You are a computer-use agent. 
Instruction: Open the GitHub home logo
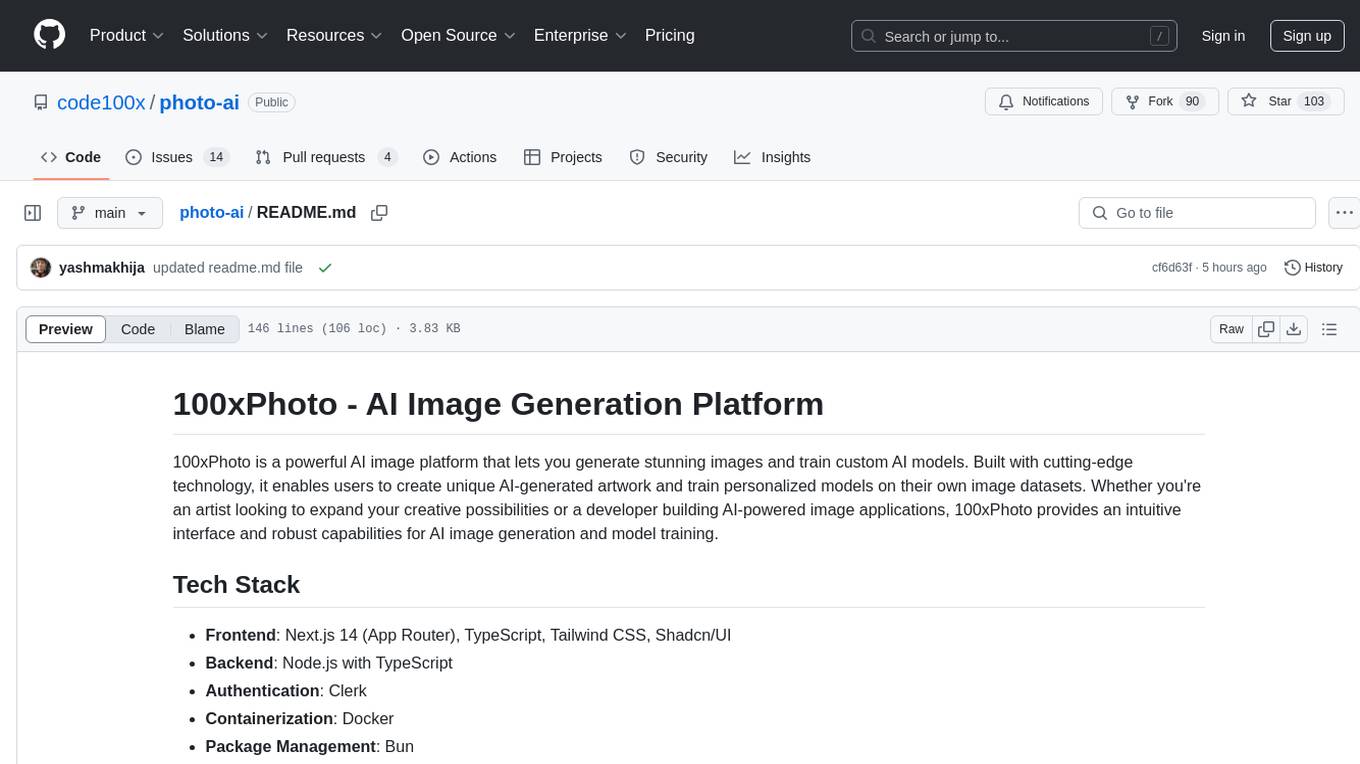(x=49, y=35)
